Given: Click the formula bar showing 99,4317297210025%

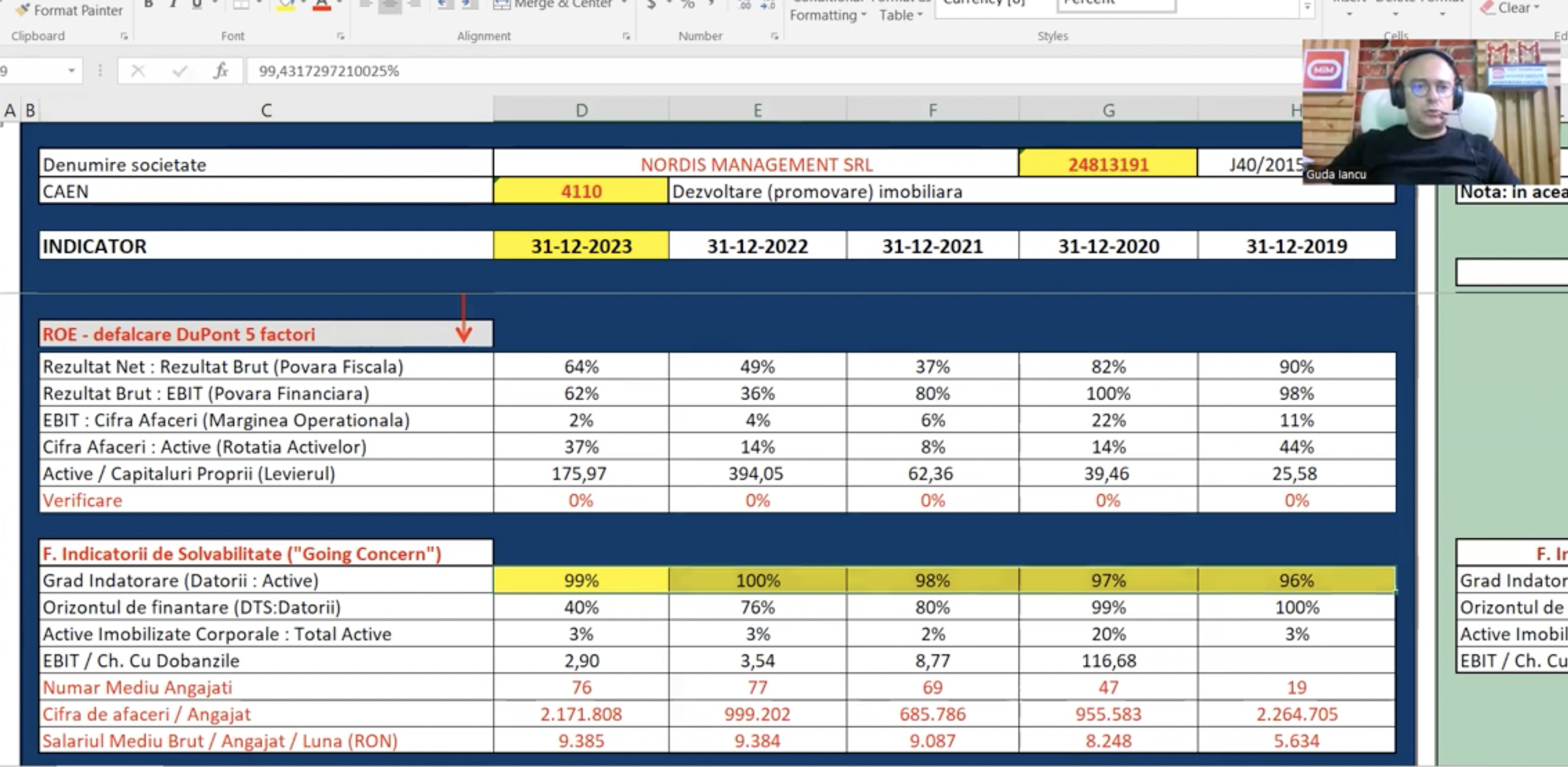Looking at the screenshot, I should pyautogui.click(x=773, y=71).
